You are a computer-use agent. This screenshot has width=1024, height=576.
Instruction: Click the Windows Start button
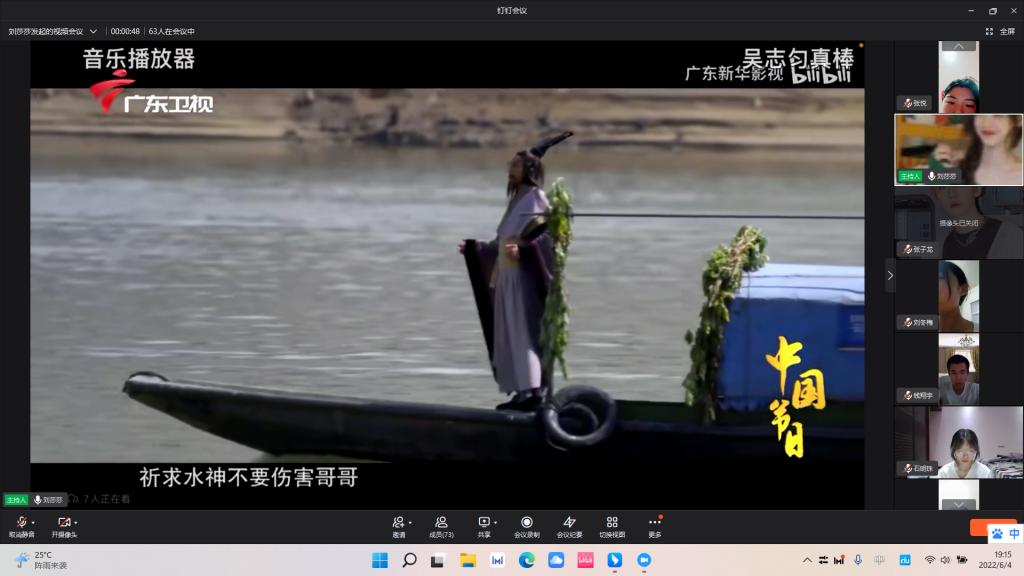pos(380,560)
